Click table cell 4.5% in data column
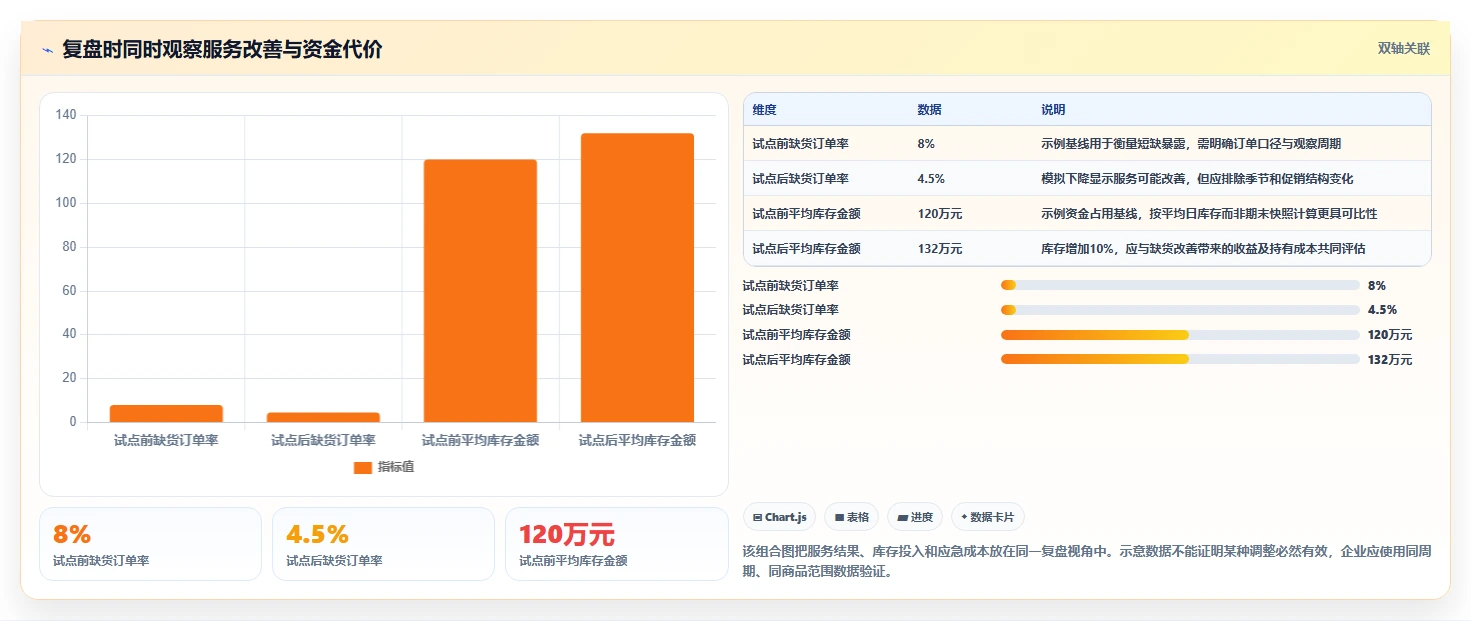The width and height of the screenshot is (1471, 621). coord(931,179)
